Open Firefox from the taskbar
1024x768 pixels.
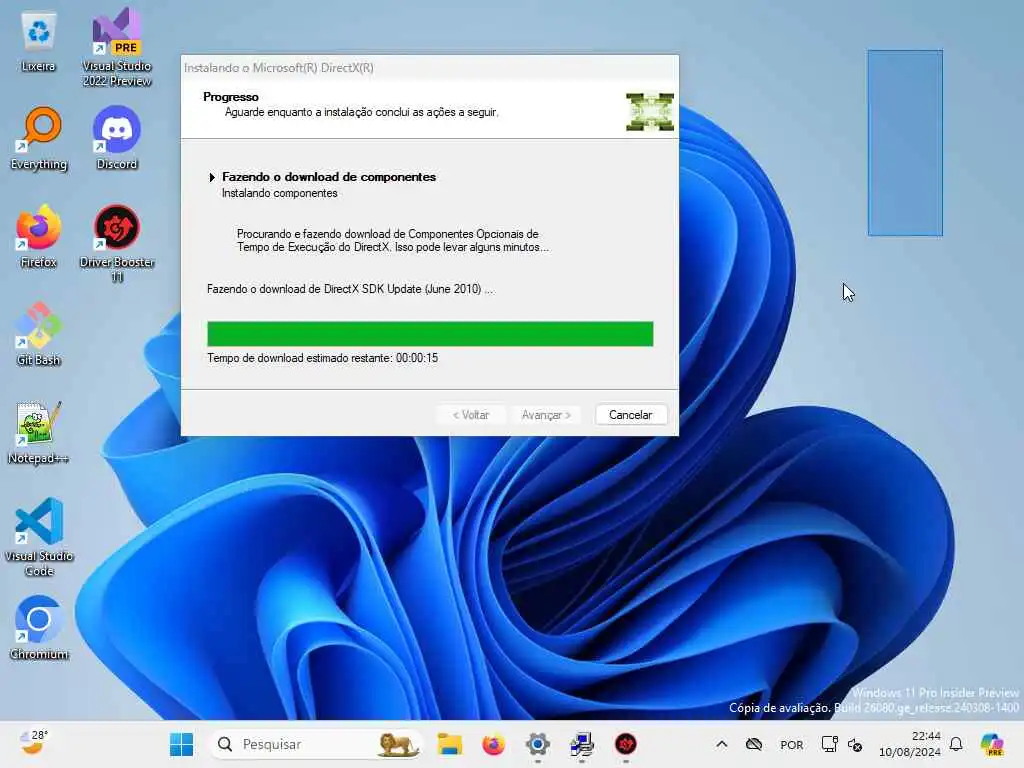493,744
